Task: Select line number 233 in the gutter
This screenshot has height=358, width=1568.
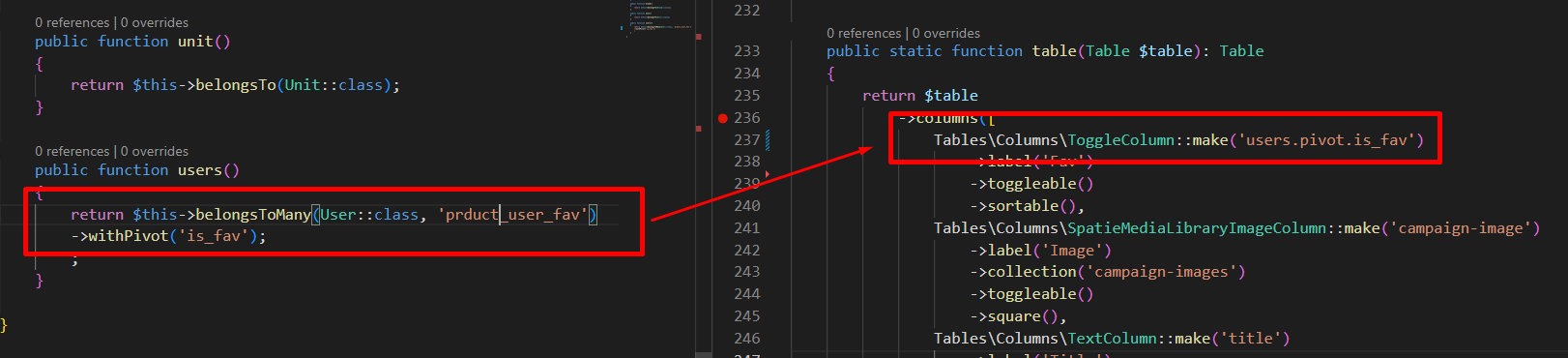Action: click(x=746, y=51)
